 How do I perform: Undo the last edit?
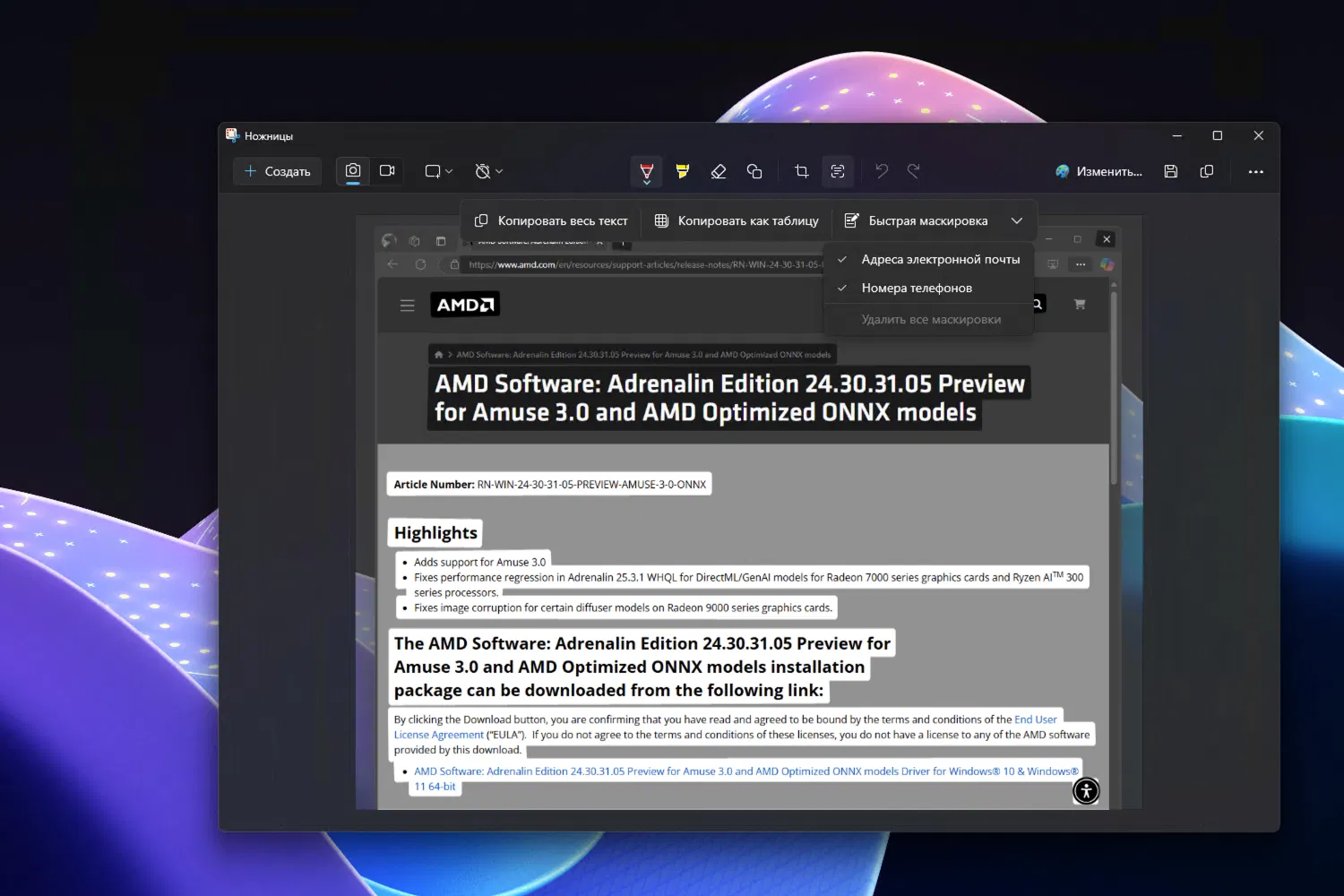tap(882, 171)
